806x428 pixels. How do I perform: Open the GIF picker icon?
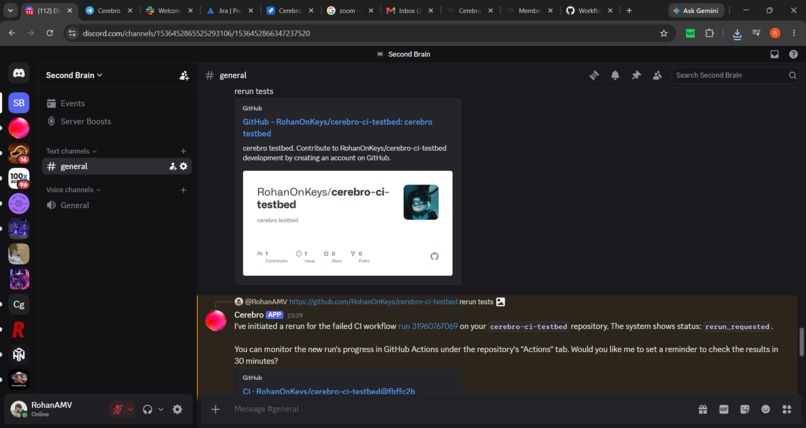coord(724,409)
